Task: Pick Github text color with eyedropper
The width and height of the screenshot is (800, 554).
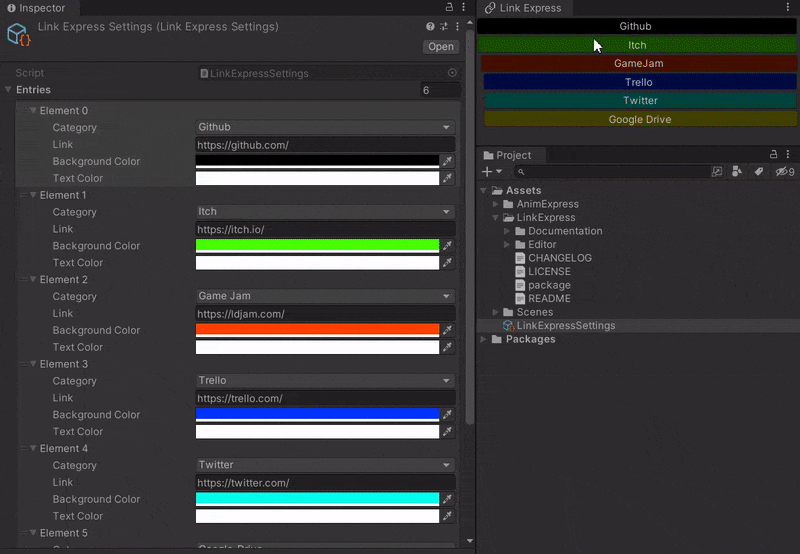Action: click(447, 178)
